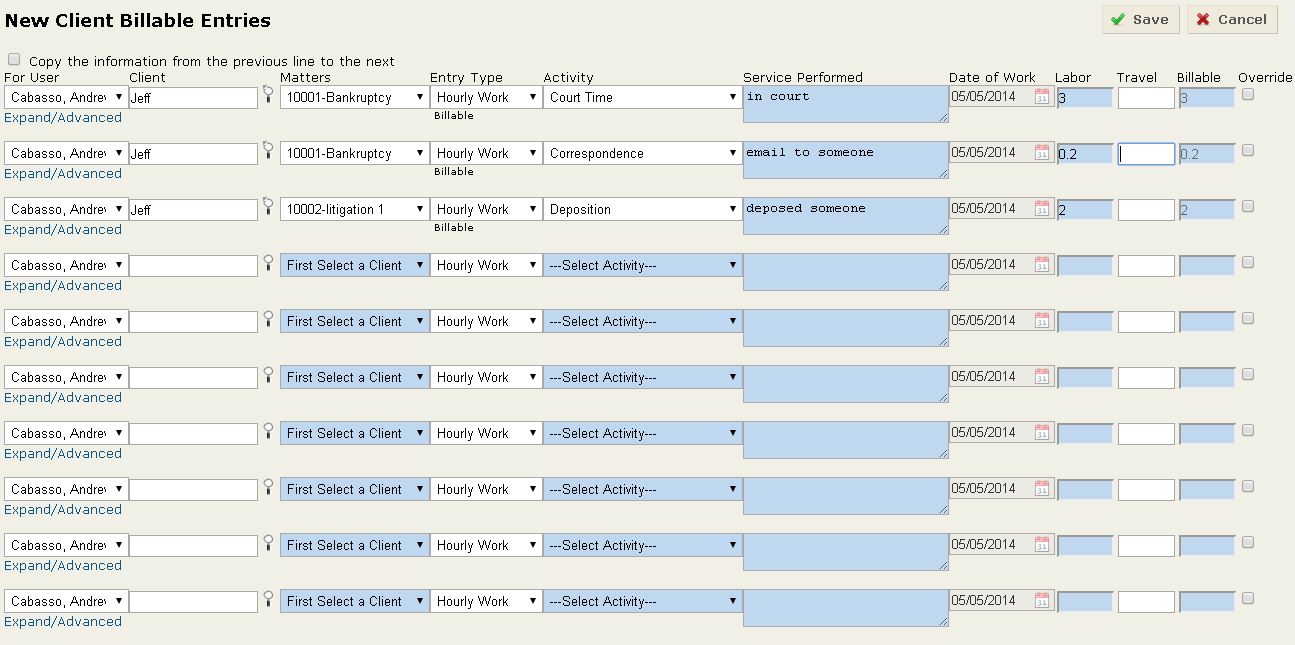Open client search icon in 'email to someone' row
The width and height of the screenshot is (1295, 645).
point(268,151)
